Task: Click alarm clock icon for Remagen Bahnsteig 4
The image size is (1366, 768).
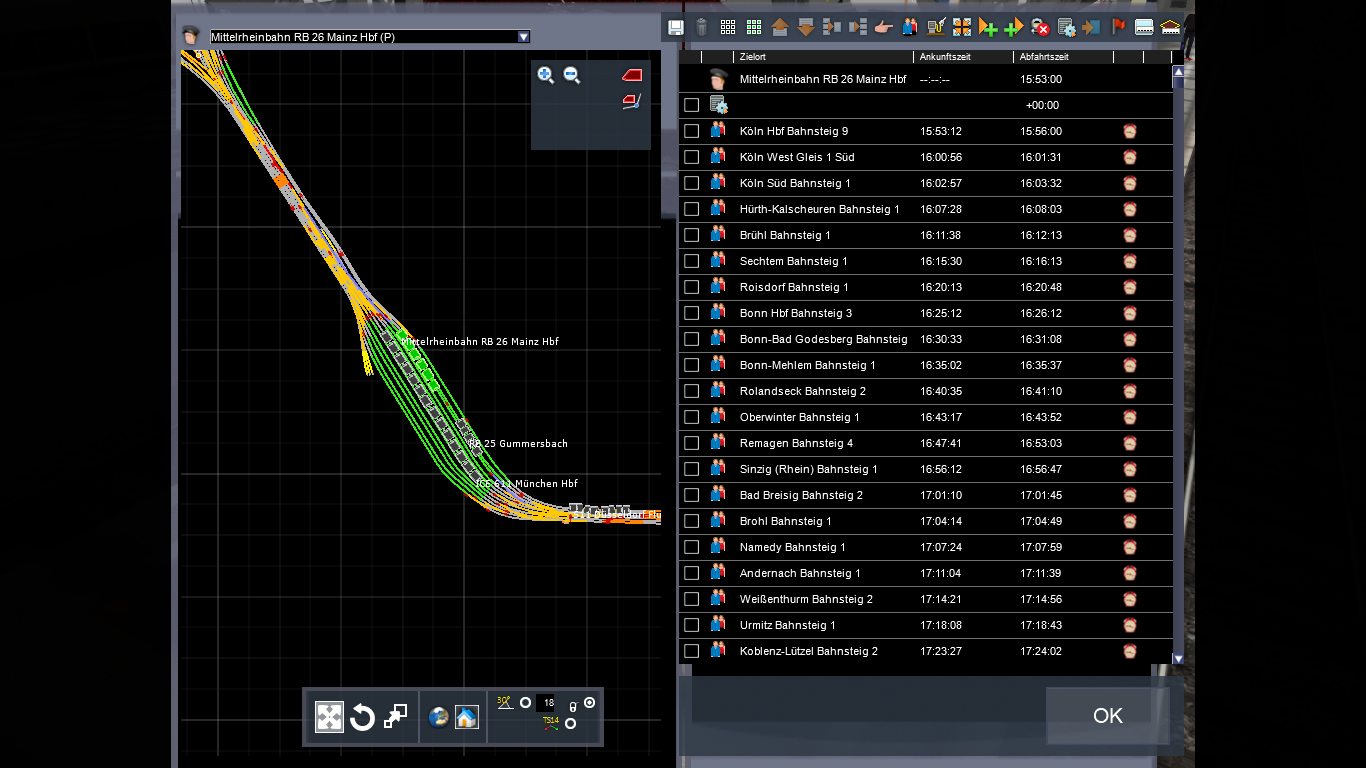Action: (1129, 443)
